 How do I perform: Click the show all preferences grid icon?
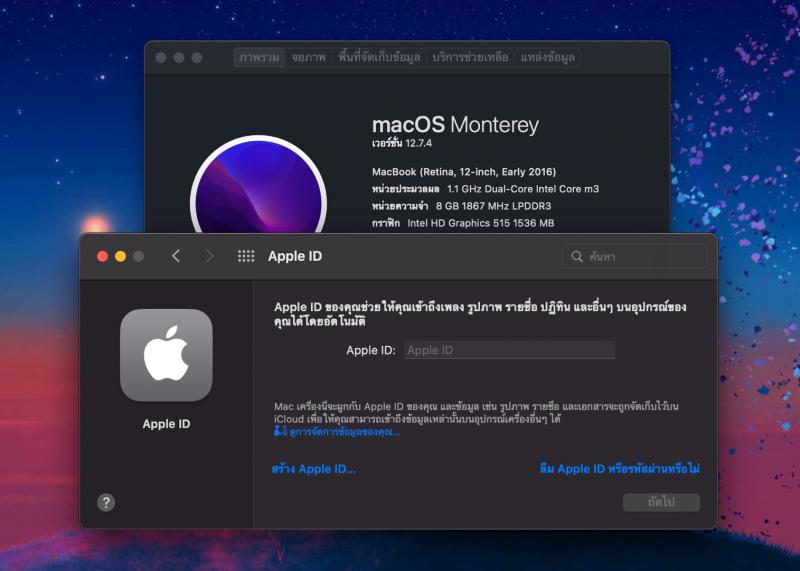tap(245, 256)
